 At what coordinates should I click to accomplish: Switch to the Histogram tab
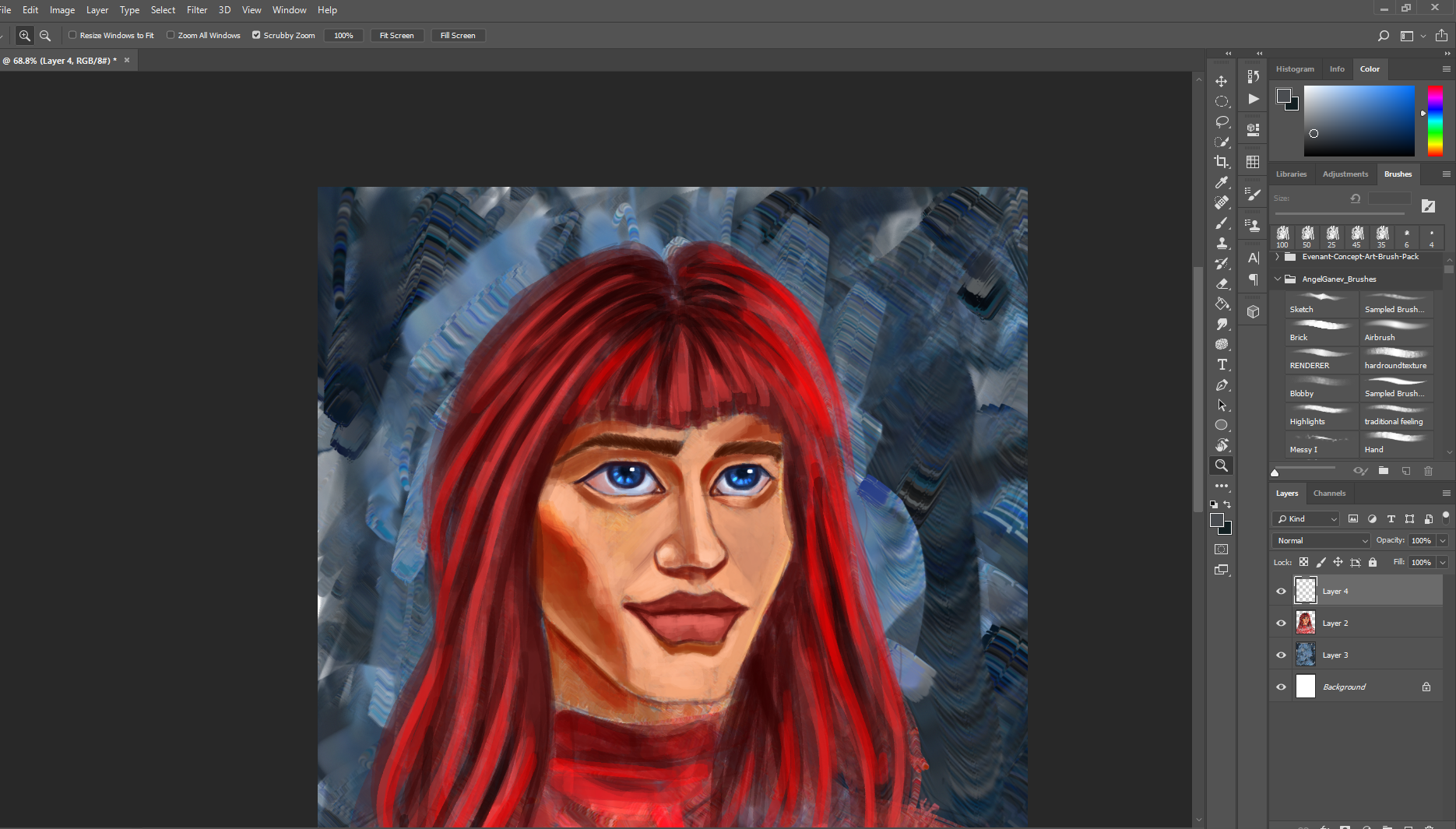[1295, 69]
